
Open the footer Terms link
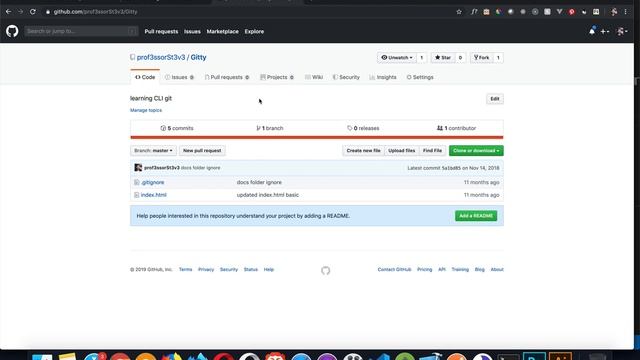[185, 269]
